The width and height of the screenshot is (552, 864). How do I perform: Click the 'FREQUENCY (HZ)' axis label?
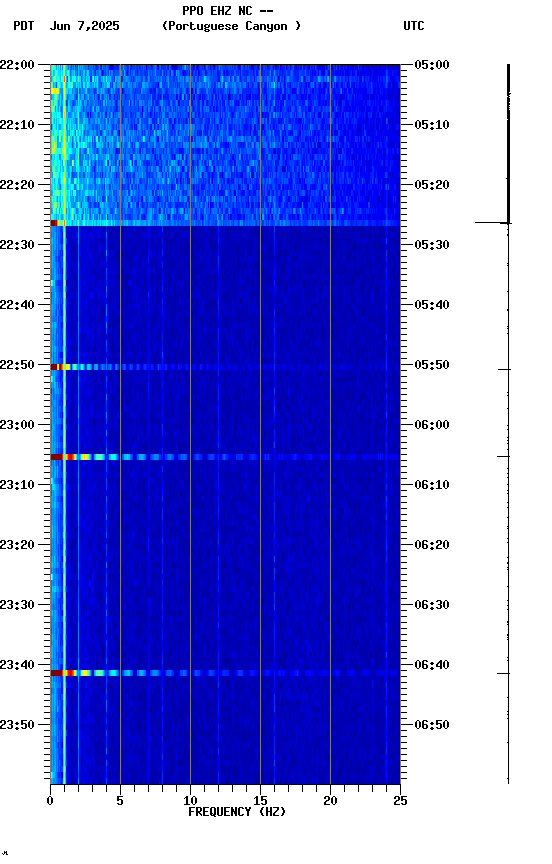point(237,812)
